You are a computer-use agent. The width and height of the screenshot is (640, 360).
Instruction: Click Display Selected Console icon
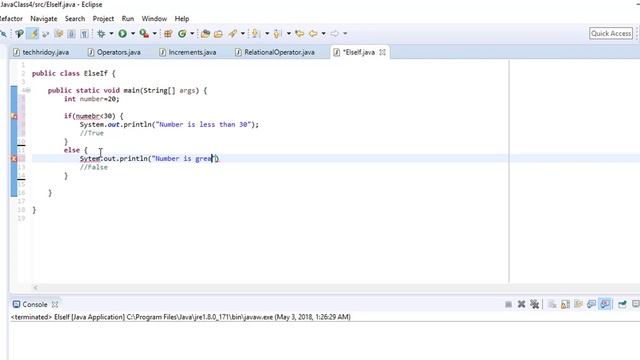tap(636, 304)
